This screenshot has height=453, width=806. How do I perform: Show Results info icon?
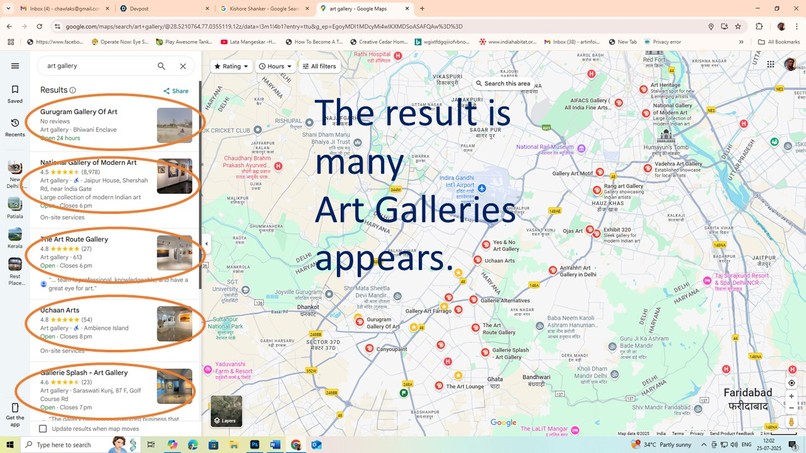pos(72,90)
